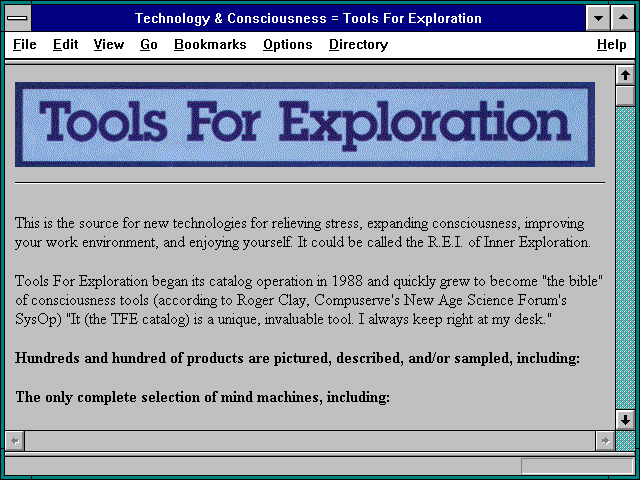
Task: Click the bold line "The only complete selection"
Action: (x=202, y=397)
